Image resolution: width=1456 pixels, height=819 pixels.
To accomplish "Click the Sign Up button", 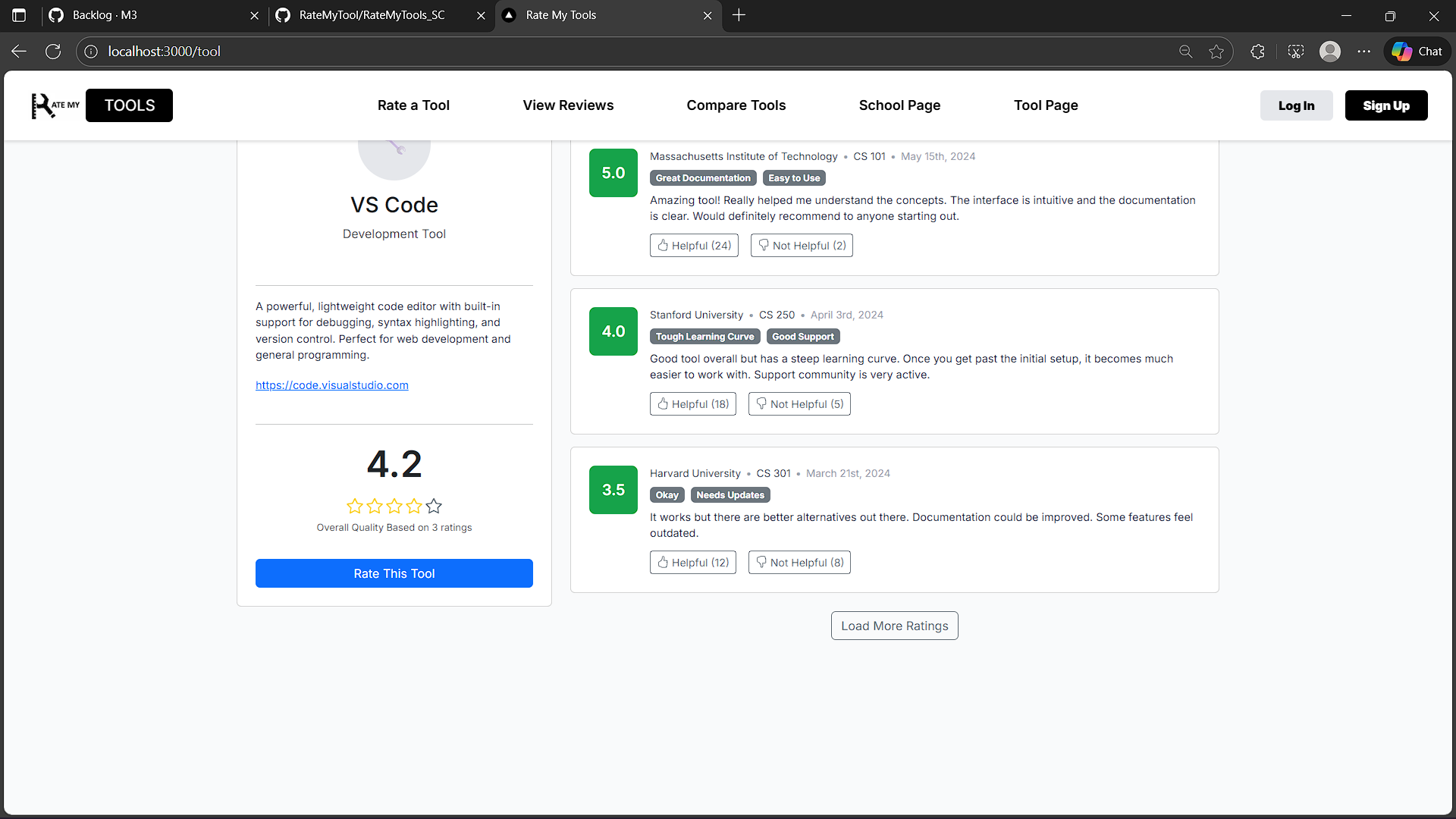I will click(x=1385, y=105).
